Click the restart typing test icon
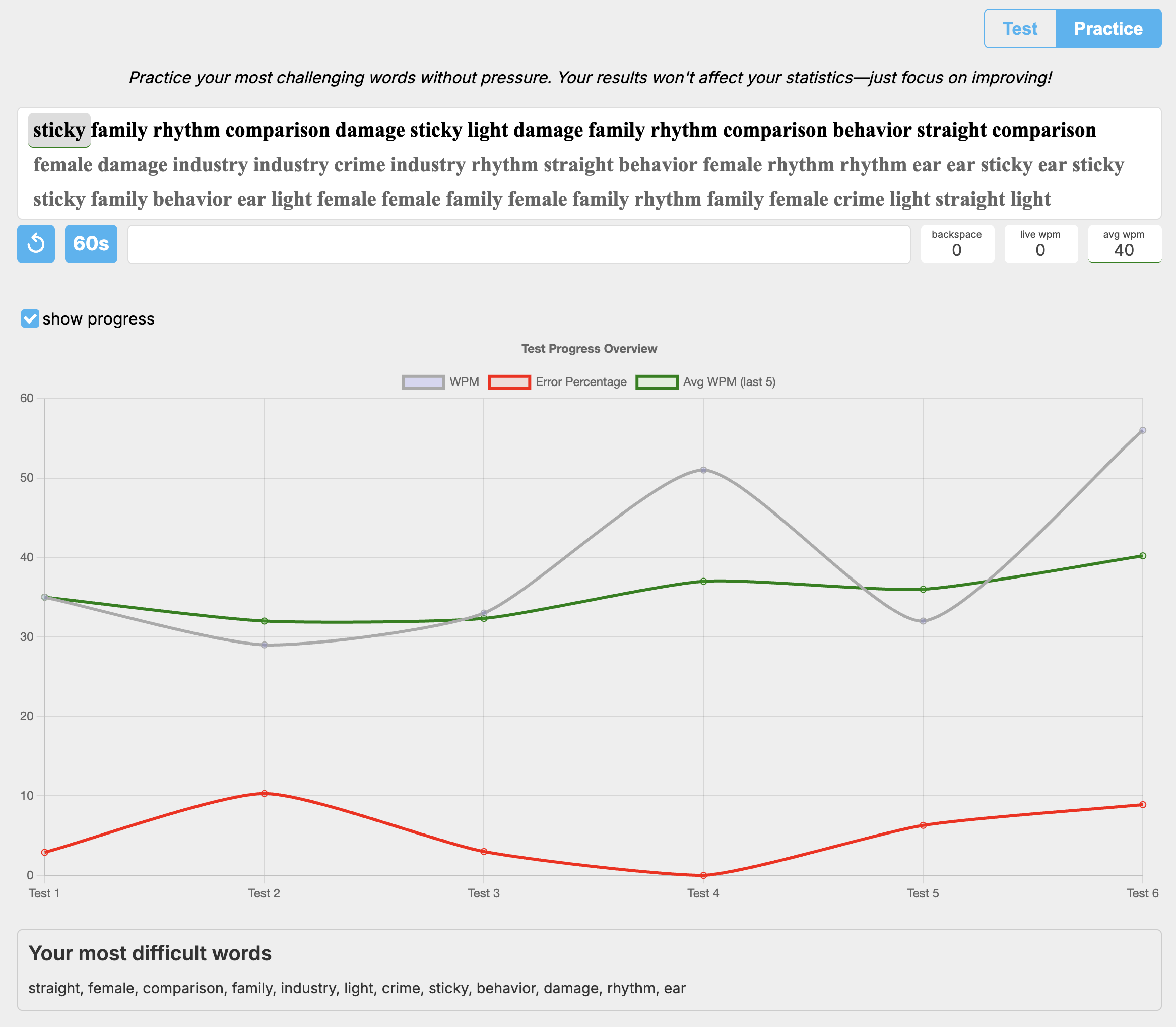This screenshot has height=1027, width=1176. [36, 244]
